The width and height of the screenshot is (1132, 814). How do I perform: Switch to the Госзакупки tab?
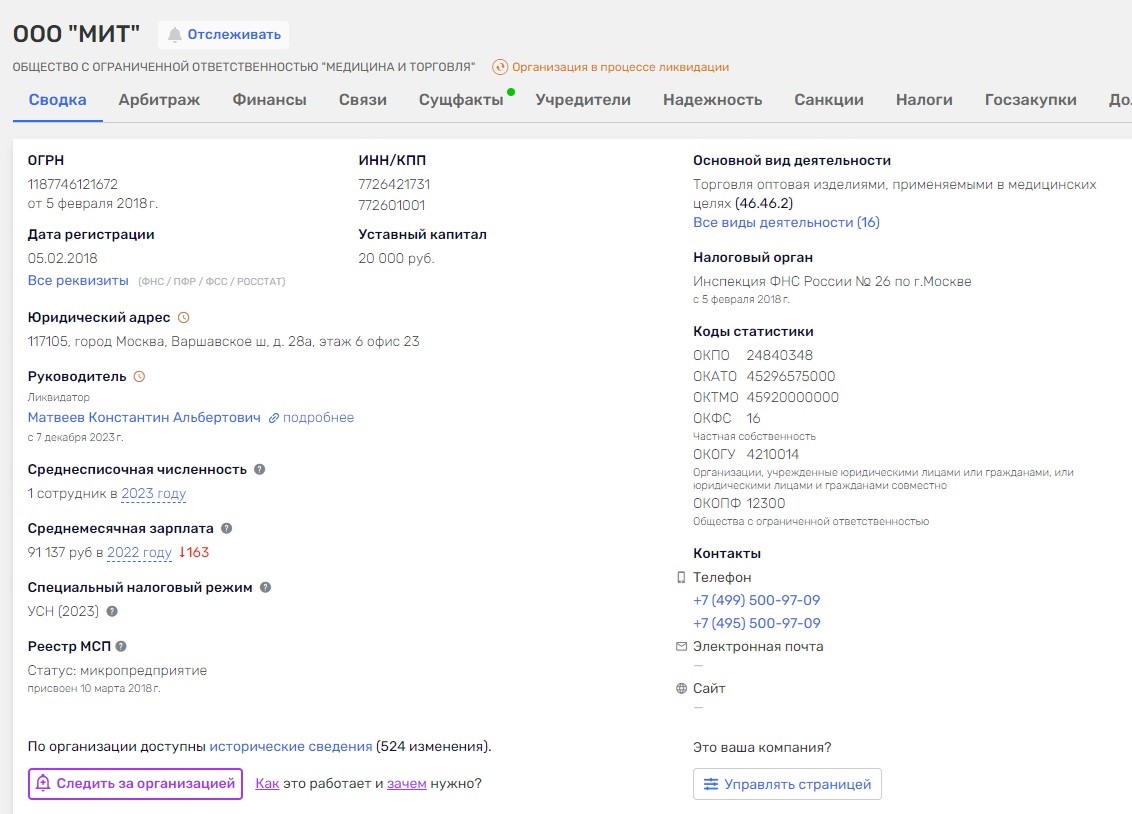tap(1030, 100)
